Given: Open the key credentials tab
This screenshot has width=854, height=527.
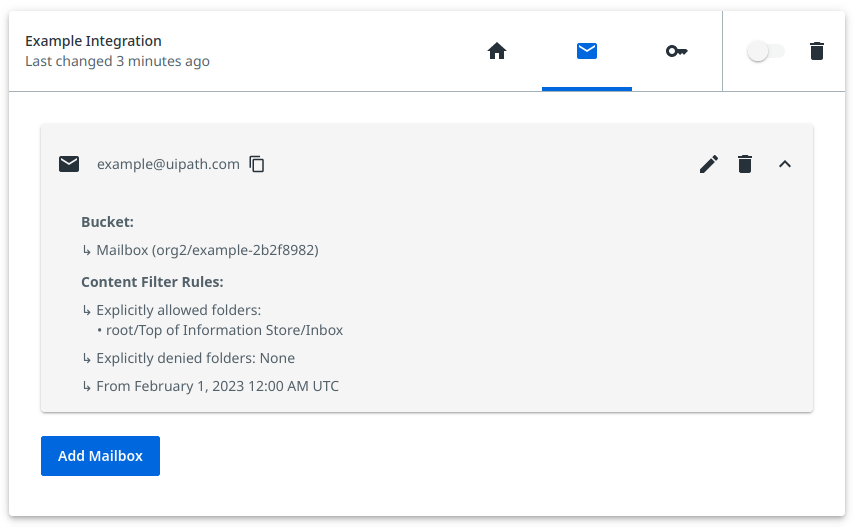Looking at the screenshot, I should [677, 51].
